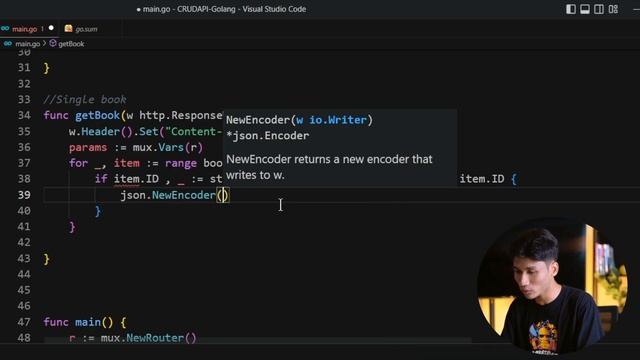This screenshot has width=640, height=360.
Task: Open the customize layout icon
Action: point(613,9)
